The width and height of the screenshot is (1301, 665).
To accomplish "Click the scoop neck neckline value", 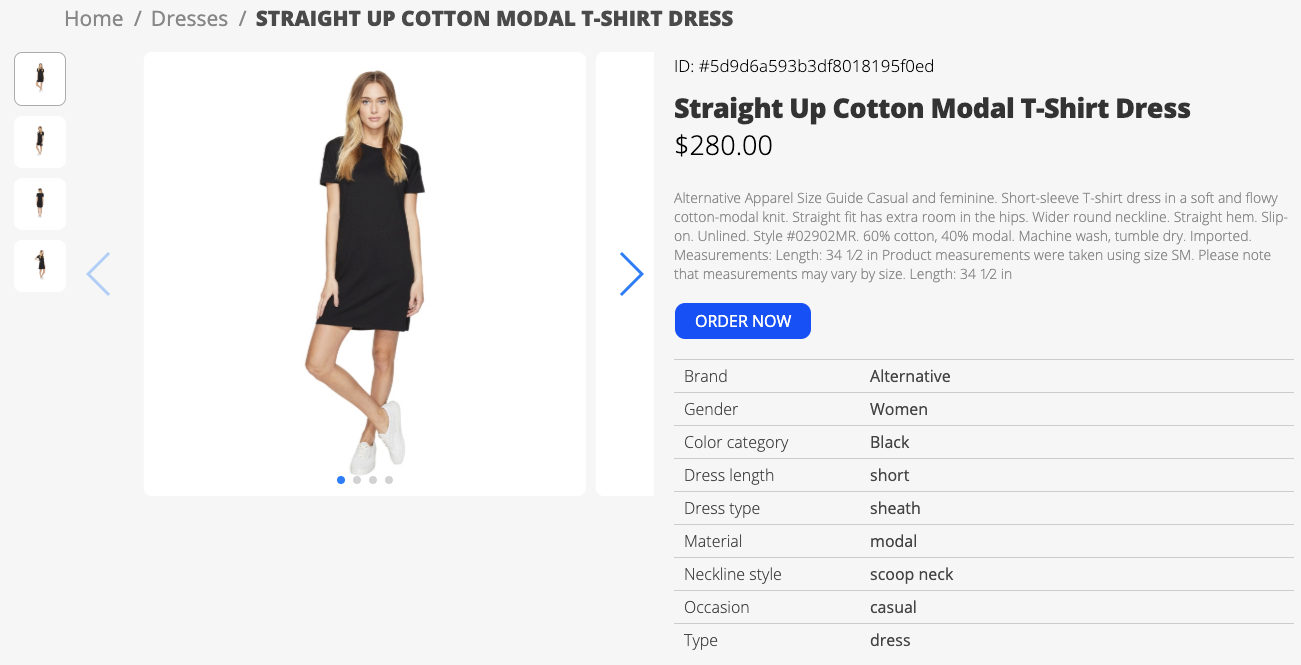I will (x=911, y=574).
